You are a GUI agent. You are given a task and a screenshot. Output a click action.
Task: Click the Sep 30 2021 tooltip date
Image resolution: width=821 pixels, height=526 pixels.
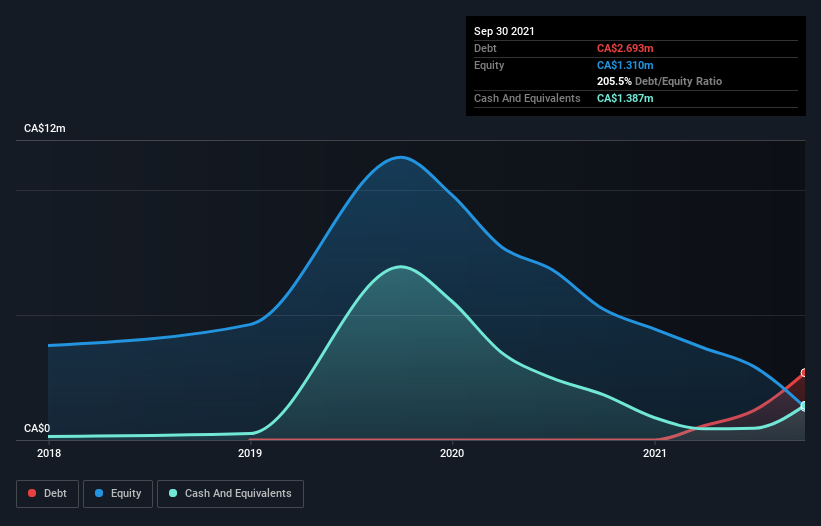[x=504, y=31]
